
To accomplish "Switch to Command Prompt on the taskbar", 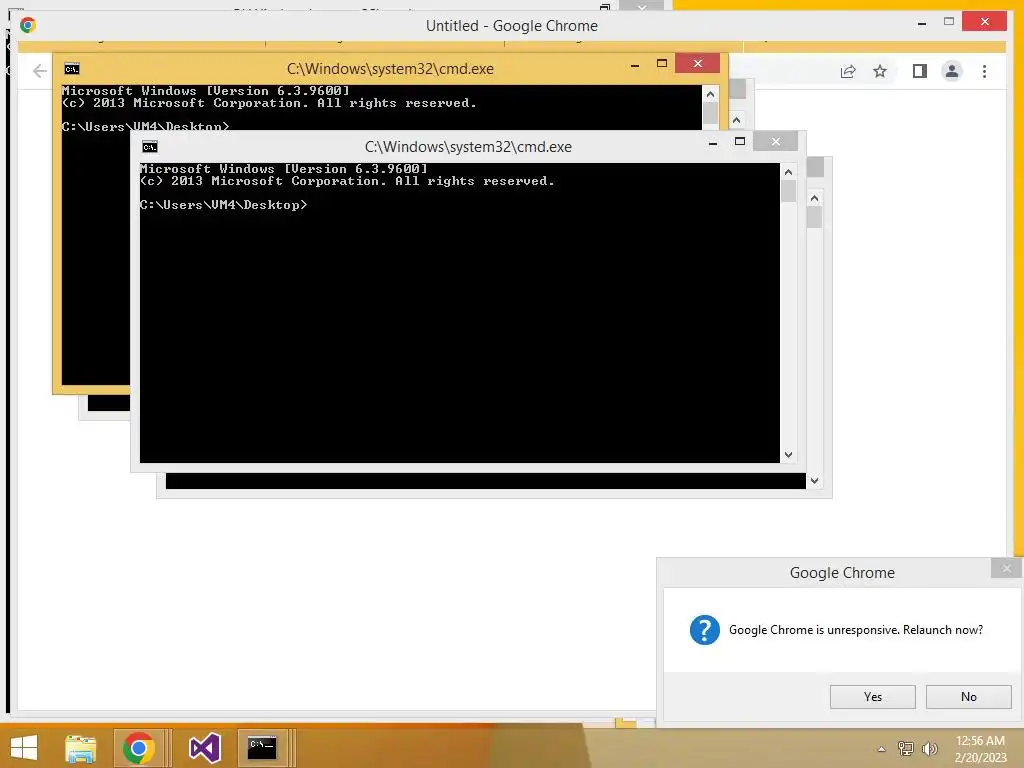I will (262, 748).
